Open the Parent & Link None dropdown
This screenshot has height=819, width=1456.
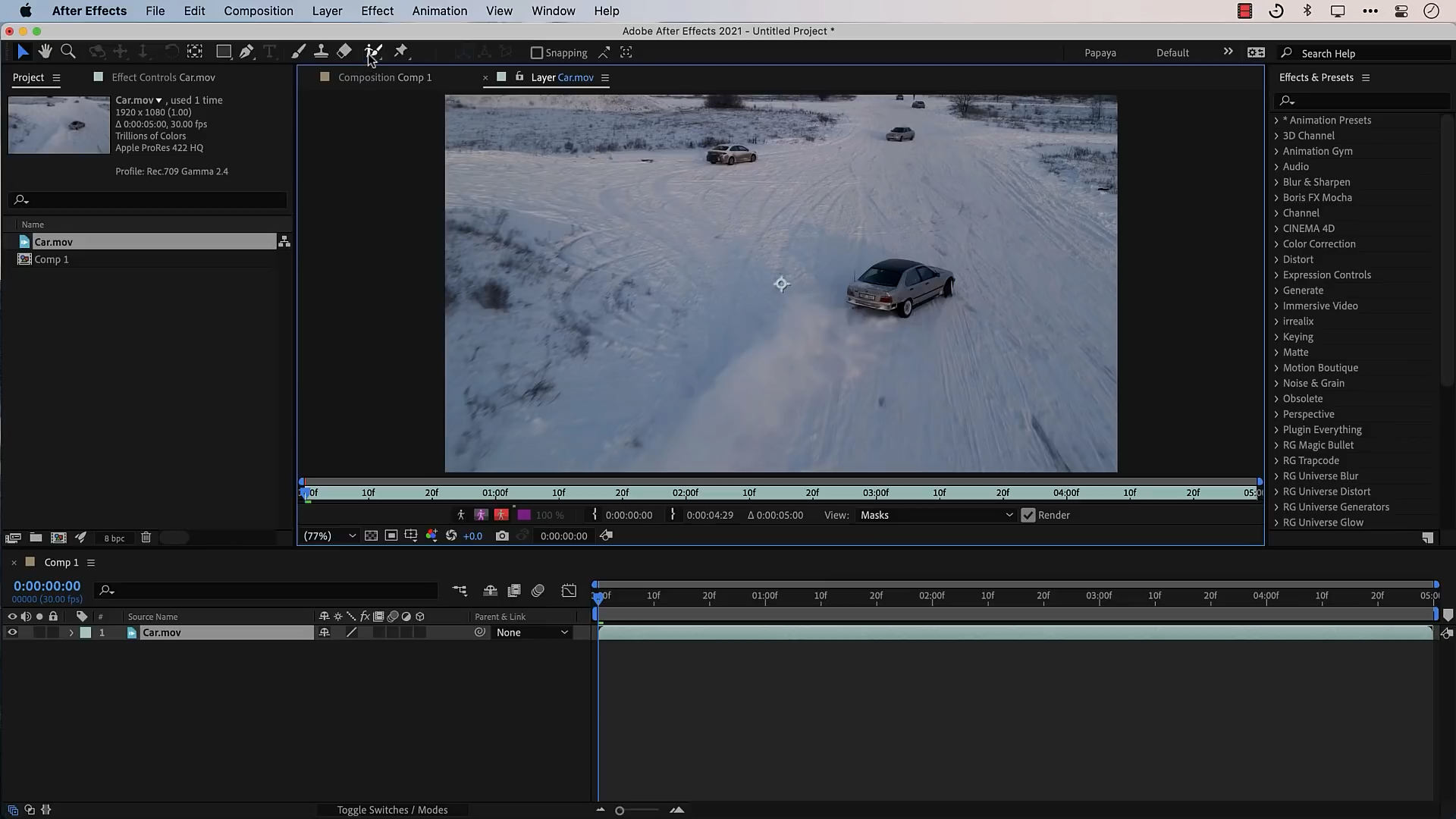532,632
